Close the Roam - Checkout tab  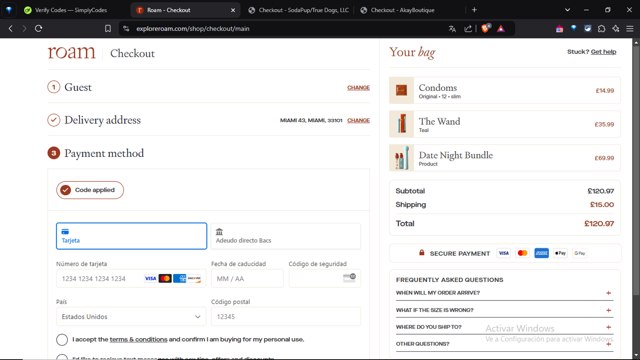click(x=233, y=10)
